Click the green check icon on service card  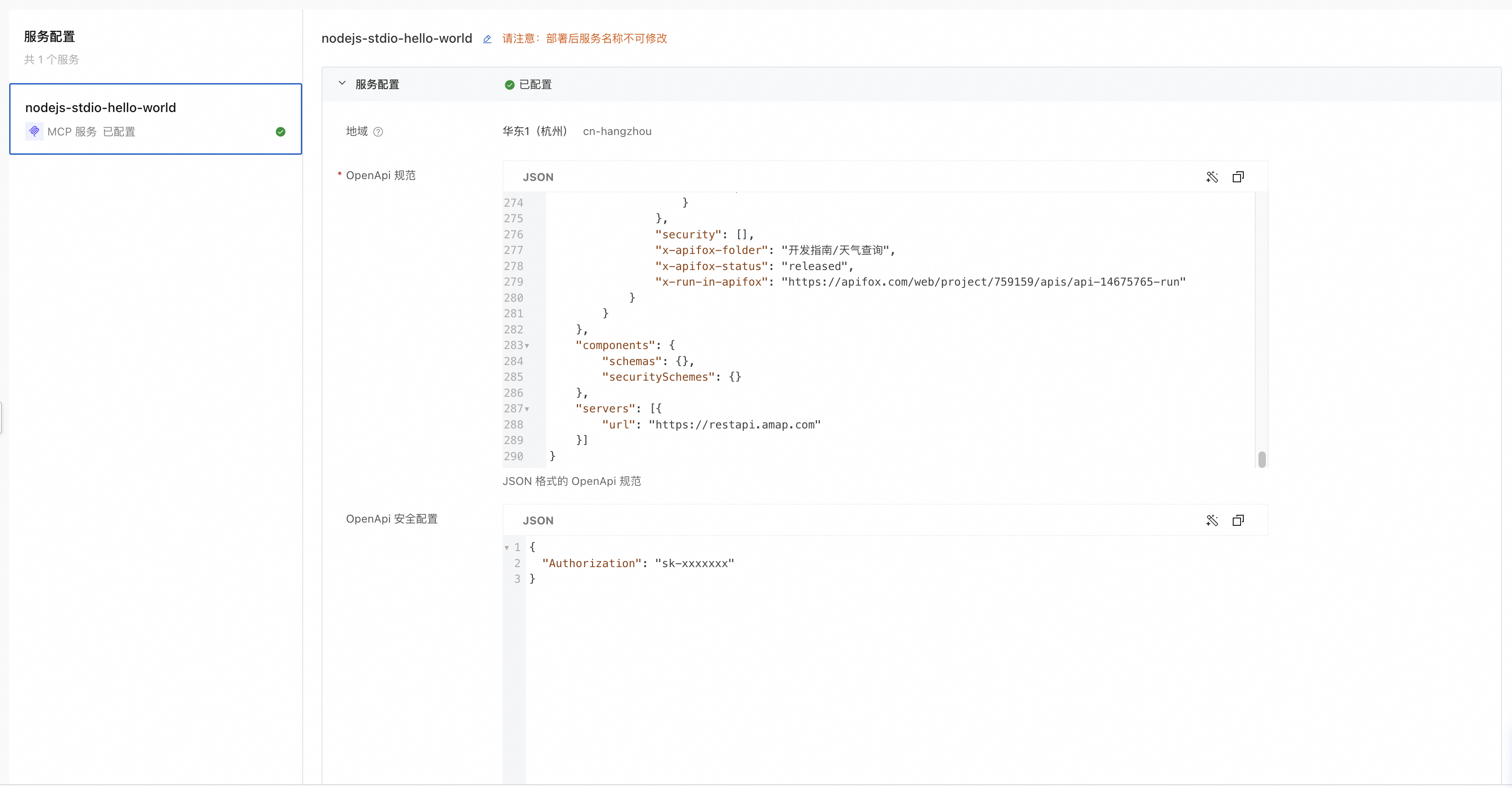281,132
